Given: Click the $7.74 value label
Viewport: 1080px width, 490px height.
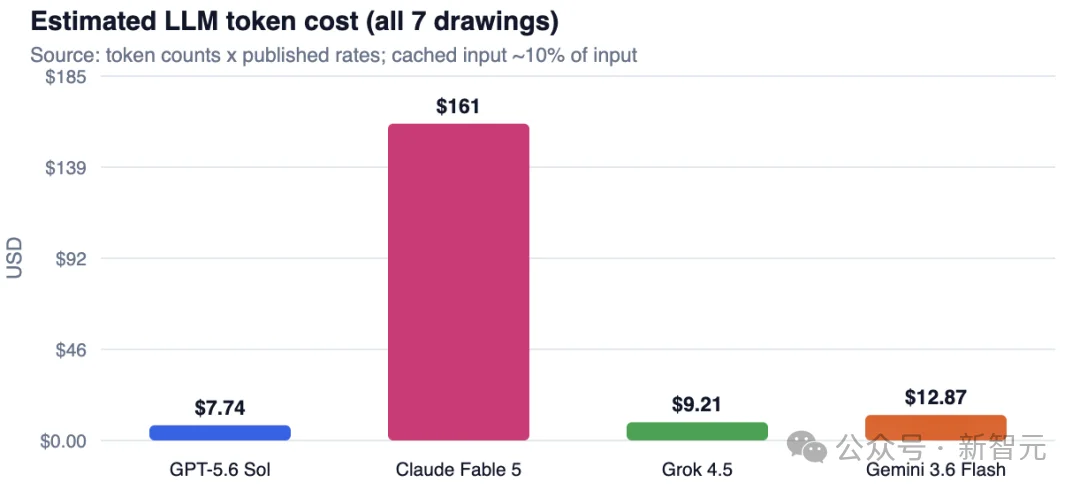Looking at the screenshot, I should tap(220, 407).
